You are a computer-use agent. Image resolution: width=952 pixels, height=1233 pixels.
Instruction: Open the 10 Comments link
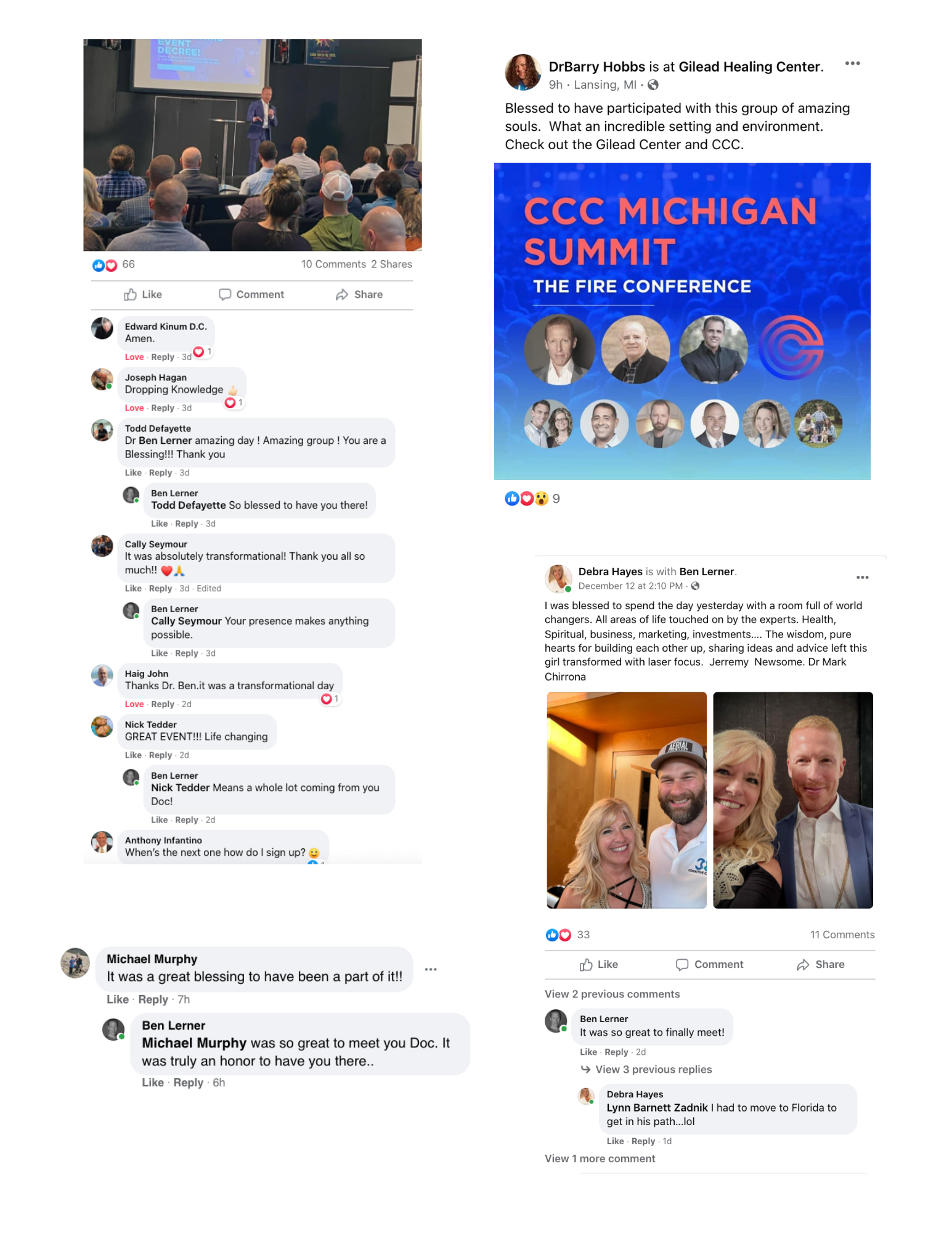click(333, 264)
